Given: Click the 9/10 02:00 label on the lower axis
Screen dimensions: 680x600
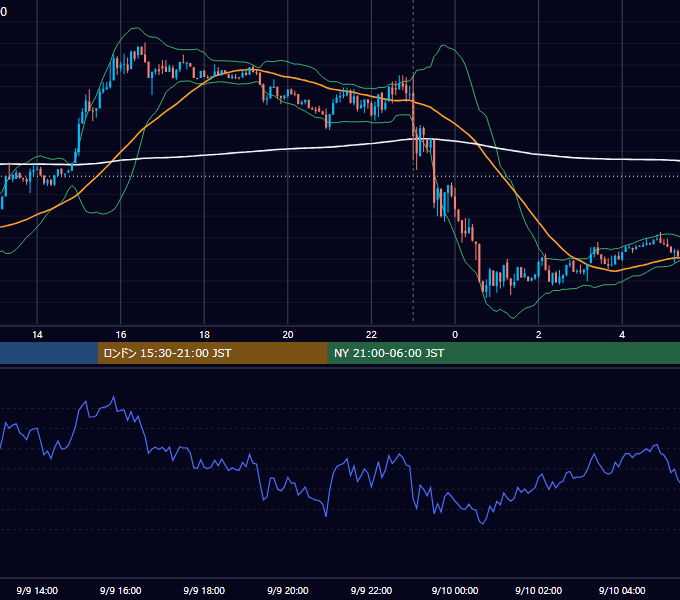Looking at the screenshot, I should pos(539,590).
